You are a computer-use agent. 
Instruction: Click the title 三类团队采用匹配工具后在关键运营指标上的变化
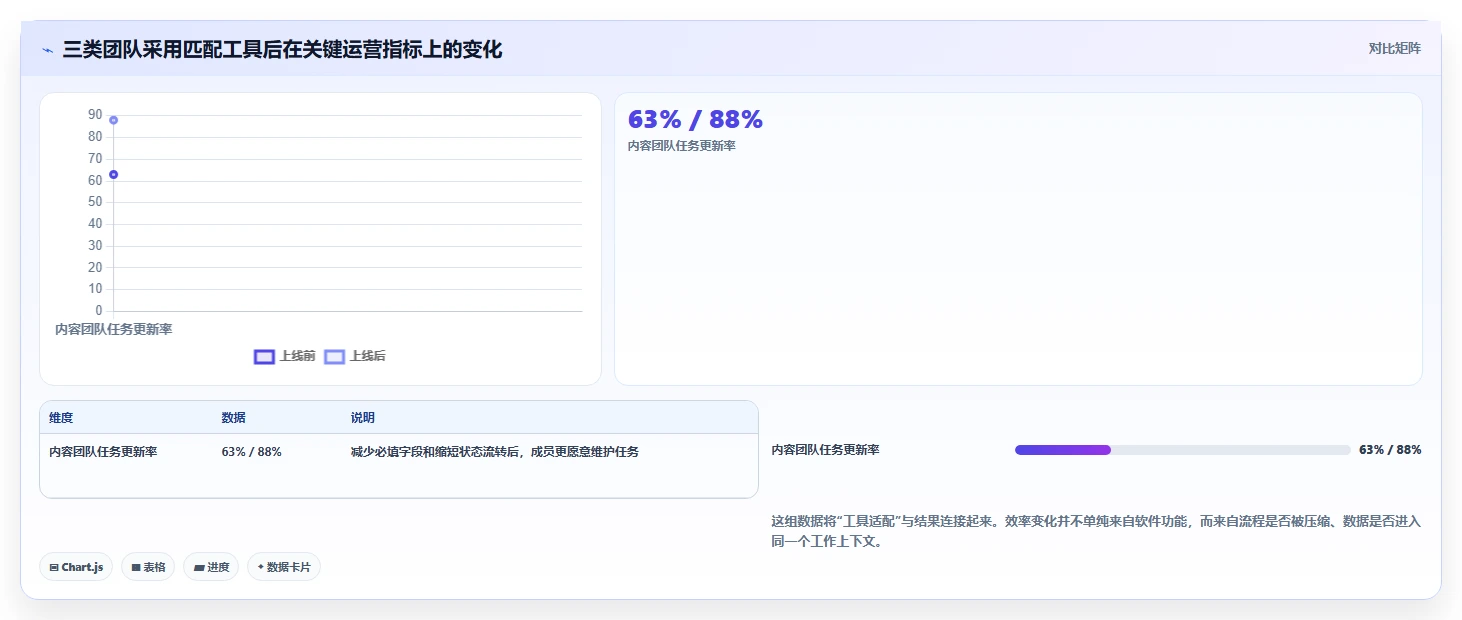[282, 50]
